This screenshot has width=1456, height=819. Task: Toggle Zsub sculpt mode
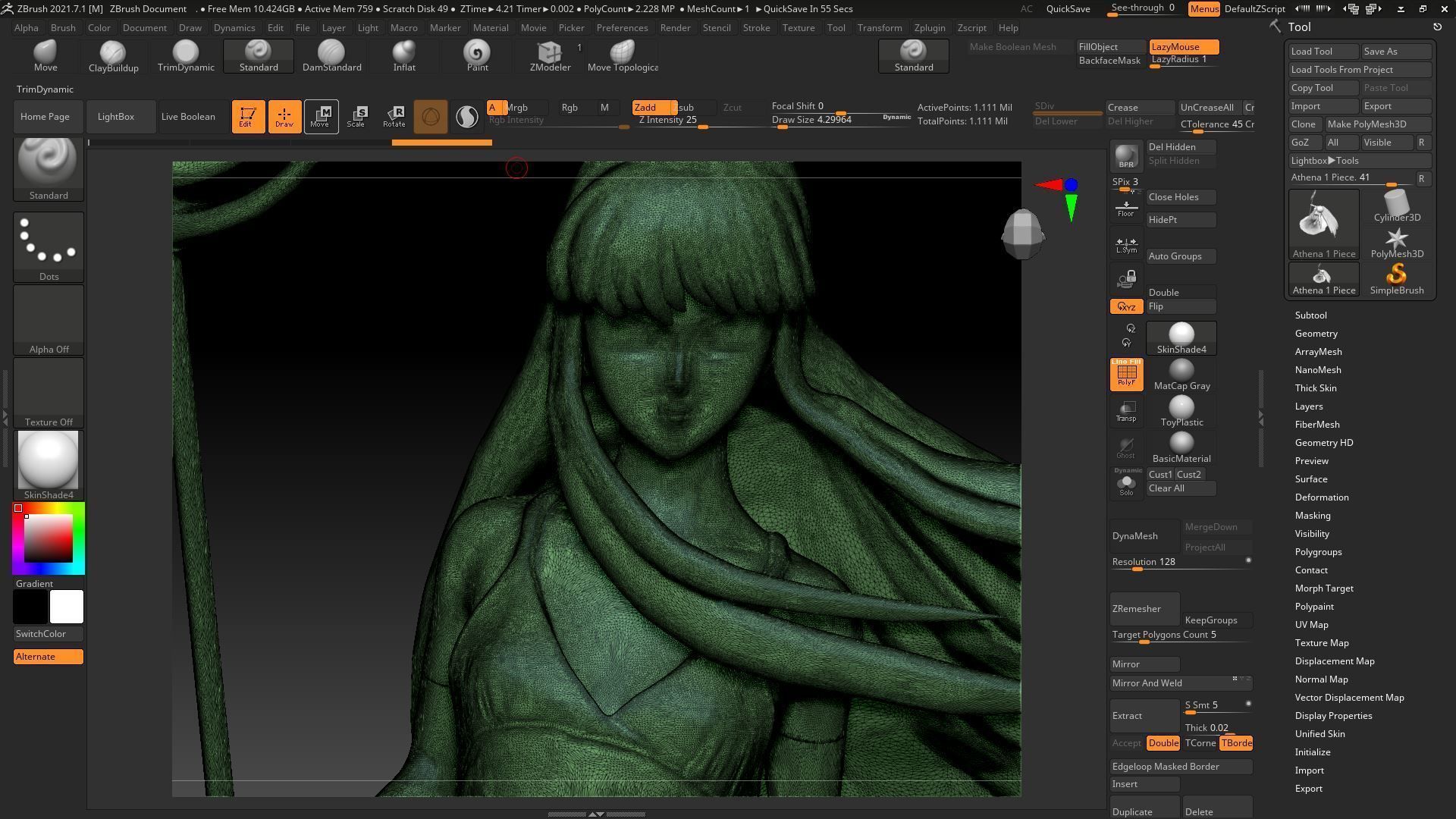coord(695,108)
